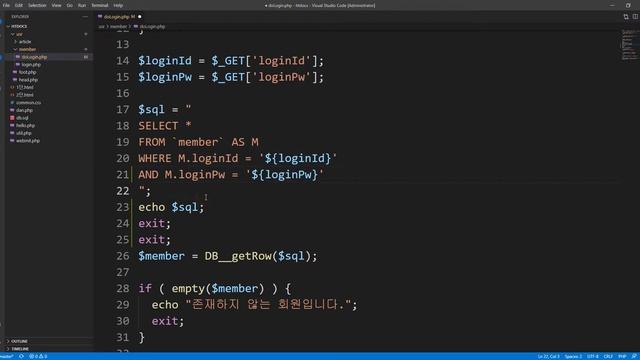Open the Edit menu
Image resolution: width=640 pixels, height=360 pixels.
[19, 5]
